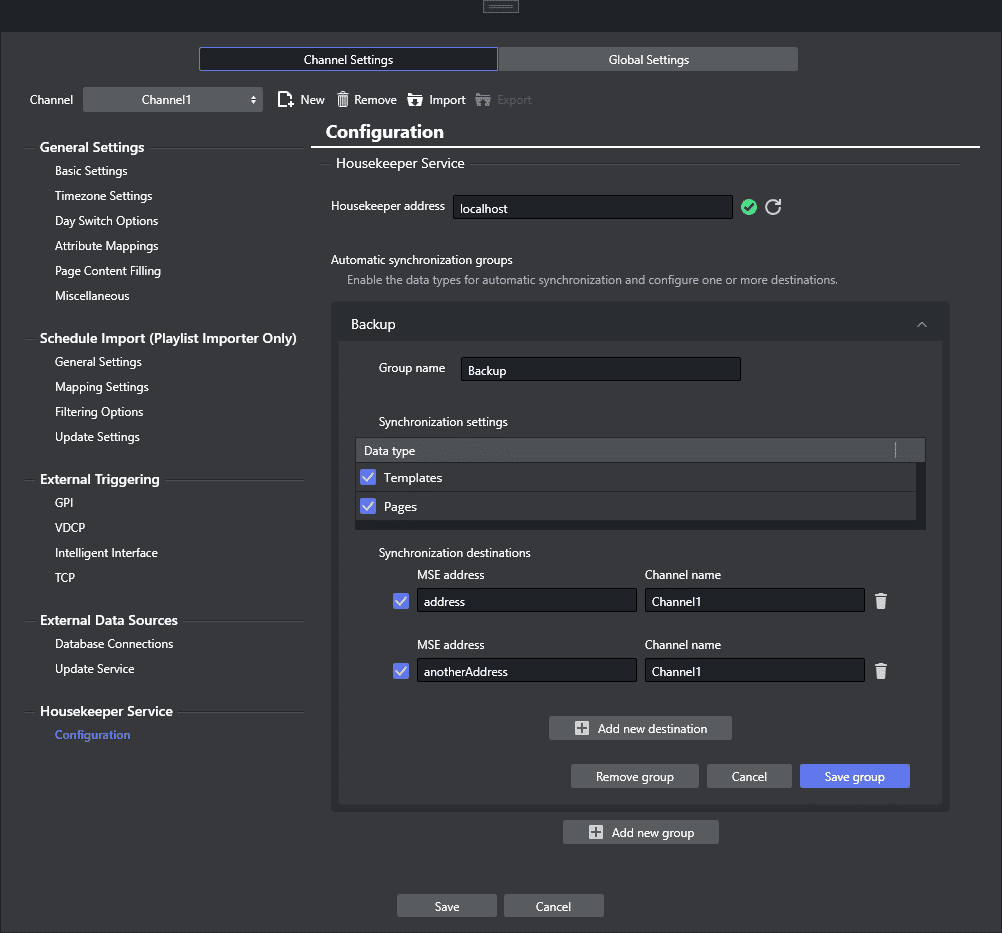Click the New channel icon
This screenshot has height=933, width=1002.
coord(286,99)
